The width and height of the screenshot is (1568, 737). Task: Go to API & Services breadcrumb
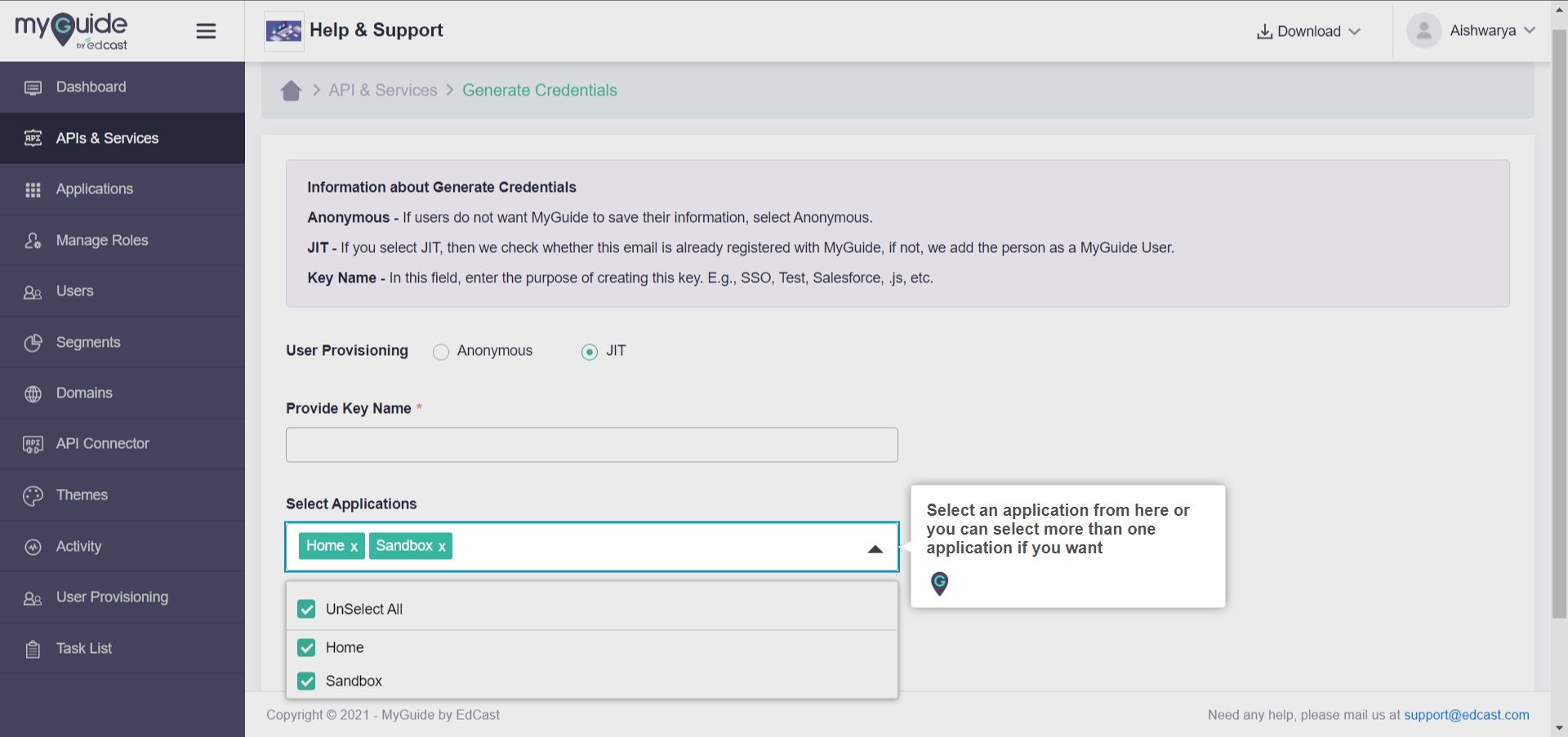pos(383,90)
